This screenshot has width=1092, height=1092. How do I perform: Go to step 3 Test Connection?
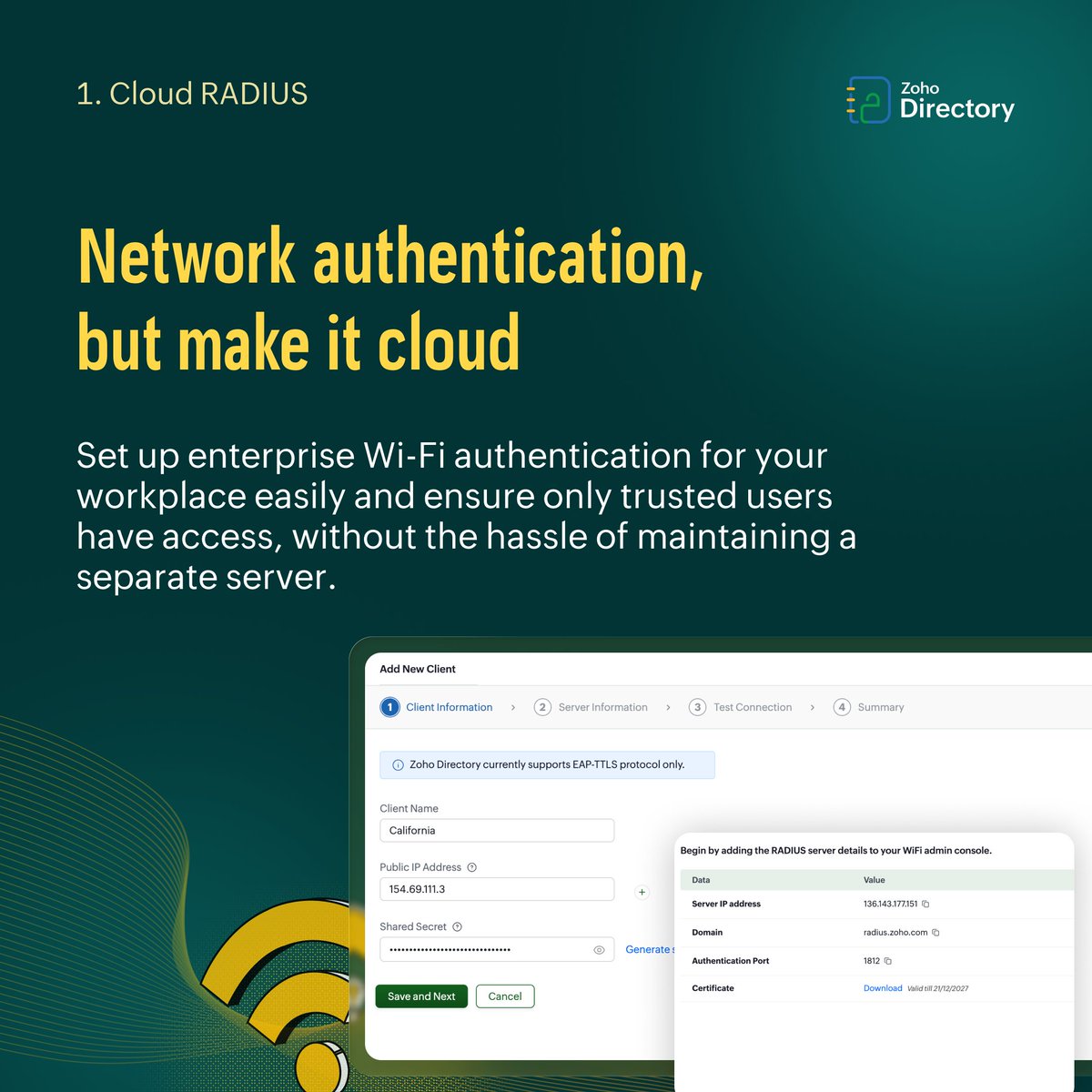pos(740,707)
